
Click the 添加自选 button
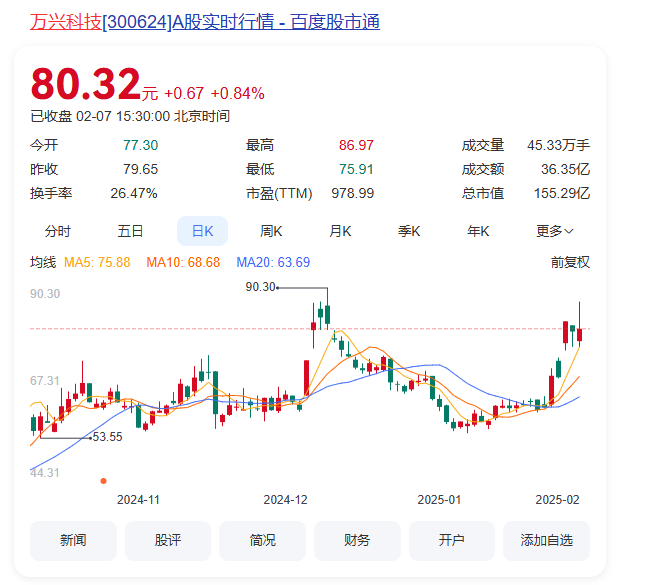(546, 541)
